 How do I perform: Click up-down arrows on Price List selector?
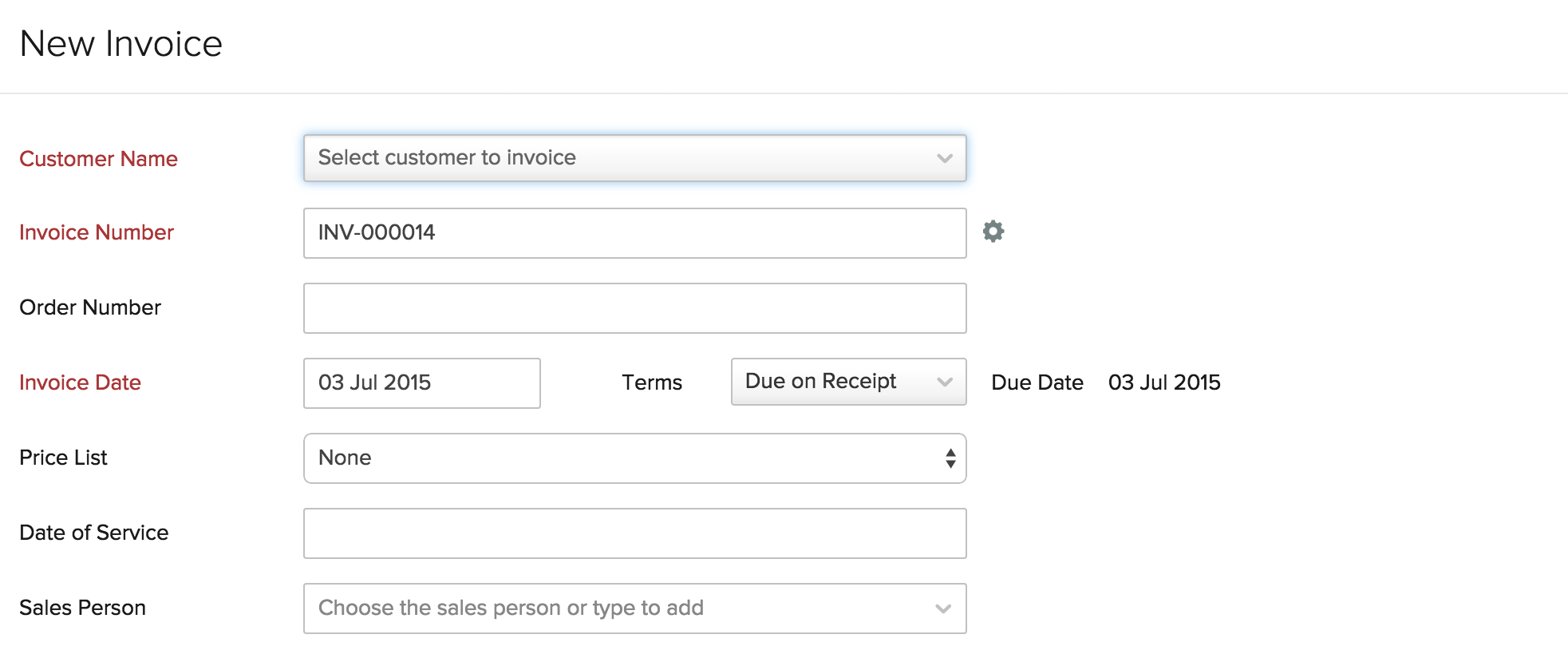pyautogui.click(x=950, y=458)
